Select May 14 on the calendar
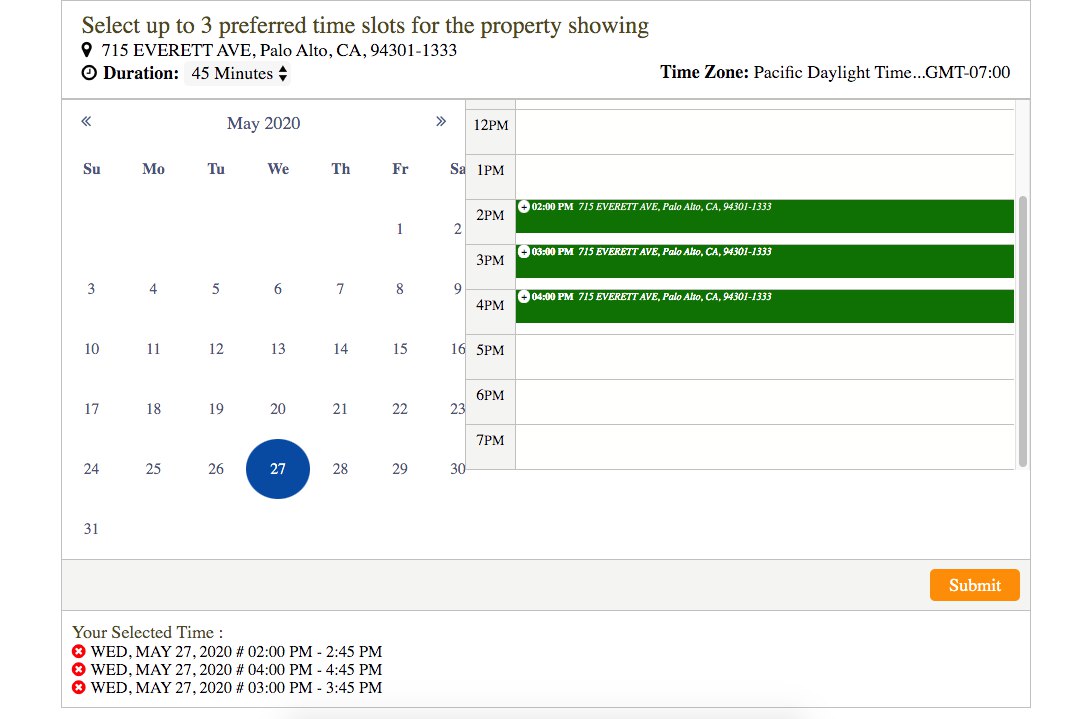Screen dimensions: 1083x719 [340, 349]
